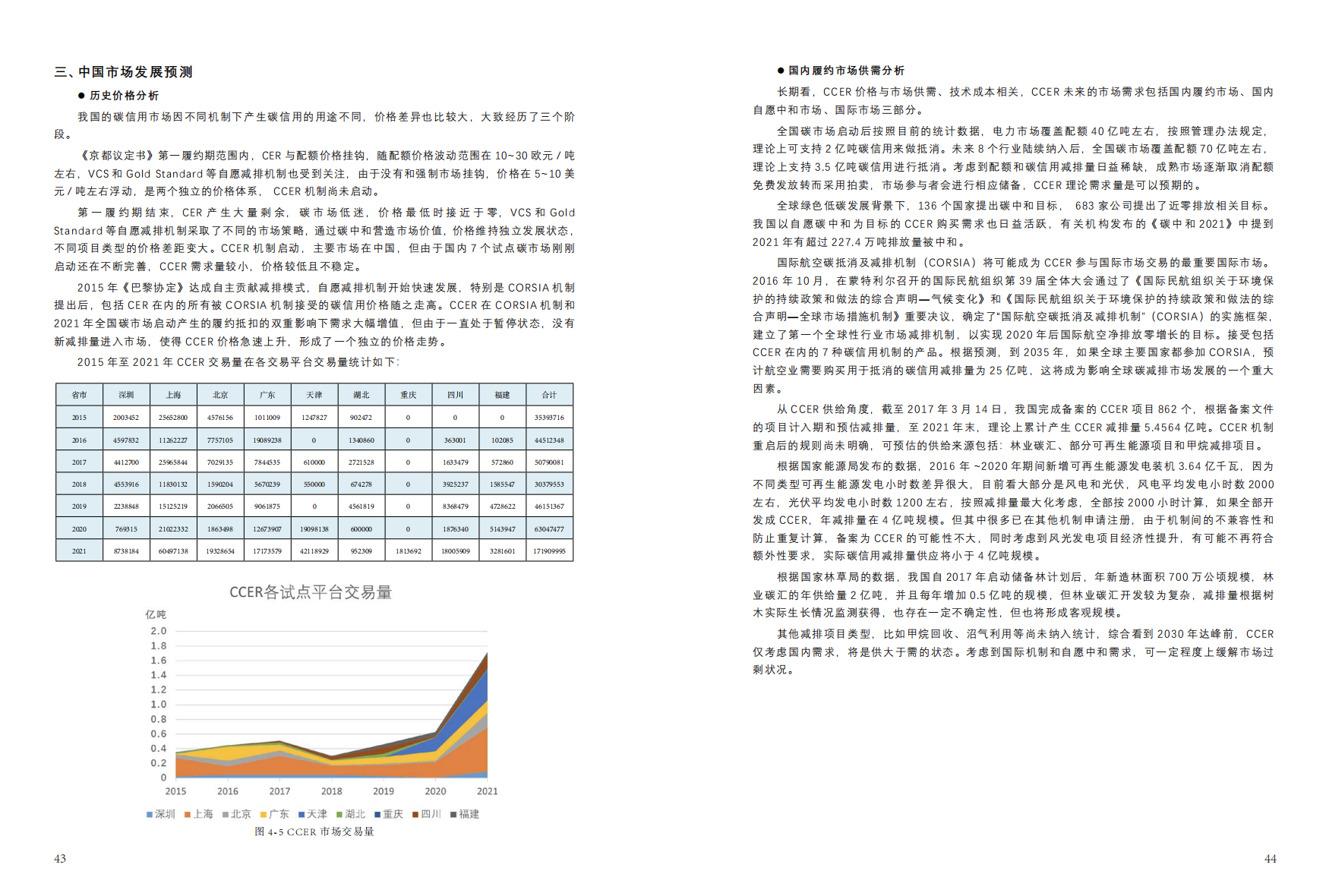Click the 2021 total cell 171909995
Viewport: 1326px width, 896px height.
549,551
